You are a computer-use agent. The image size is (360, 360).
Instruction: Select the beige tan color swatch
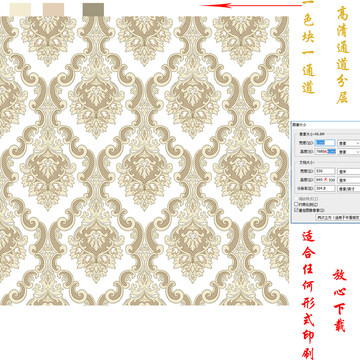(53, 9)
